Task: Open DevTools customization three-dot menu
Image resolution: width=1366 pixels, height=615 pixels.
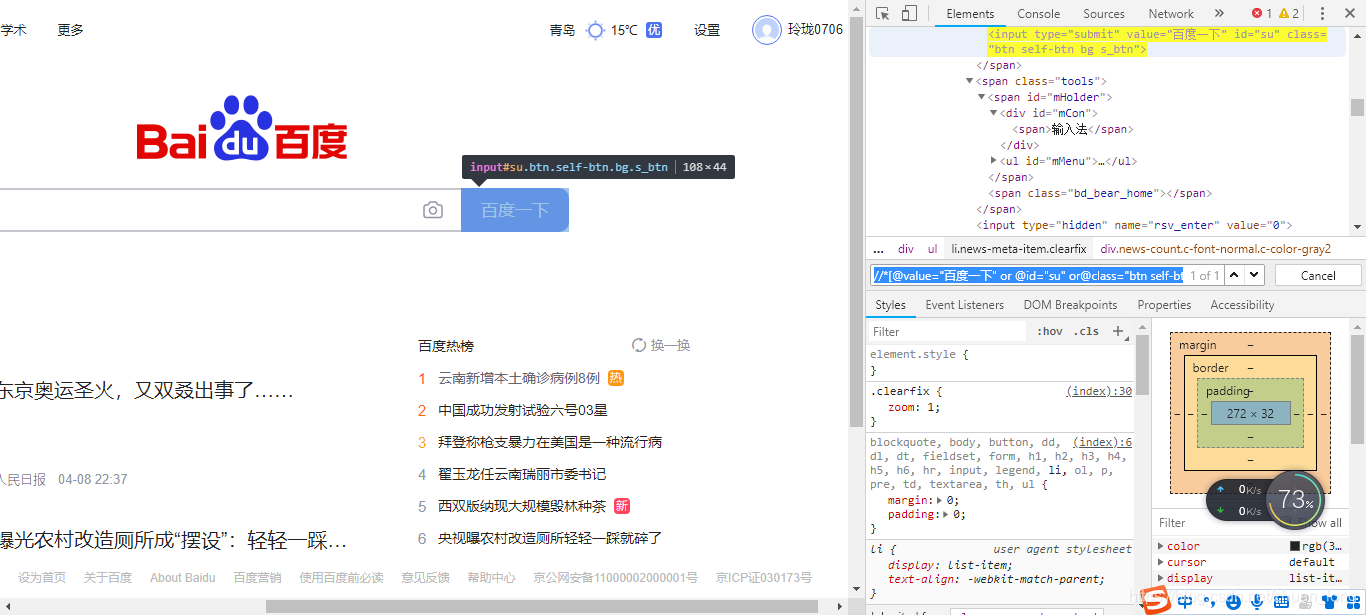Action: [1322, 12]
